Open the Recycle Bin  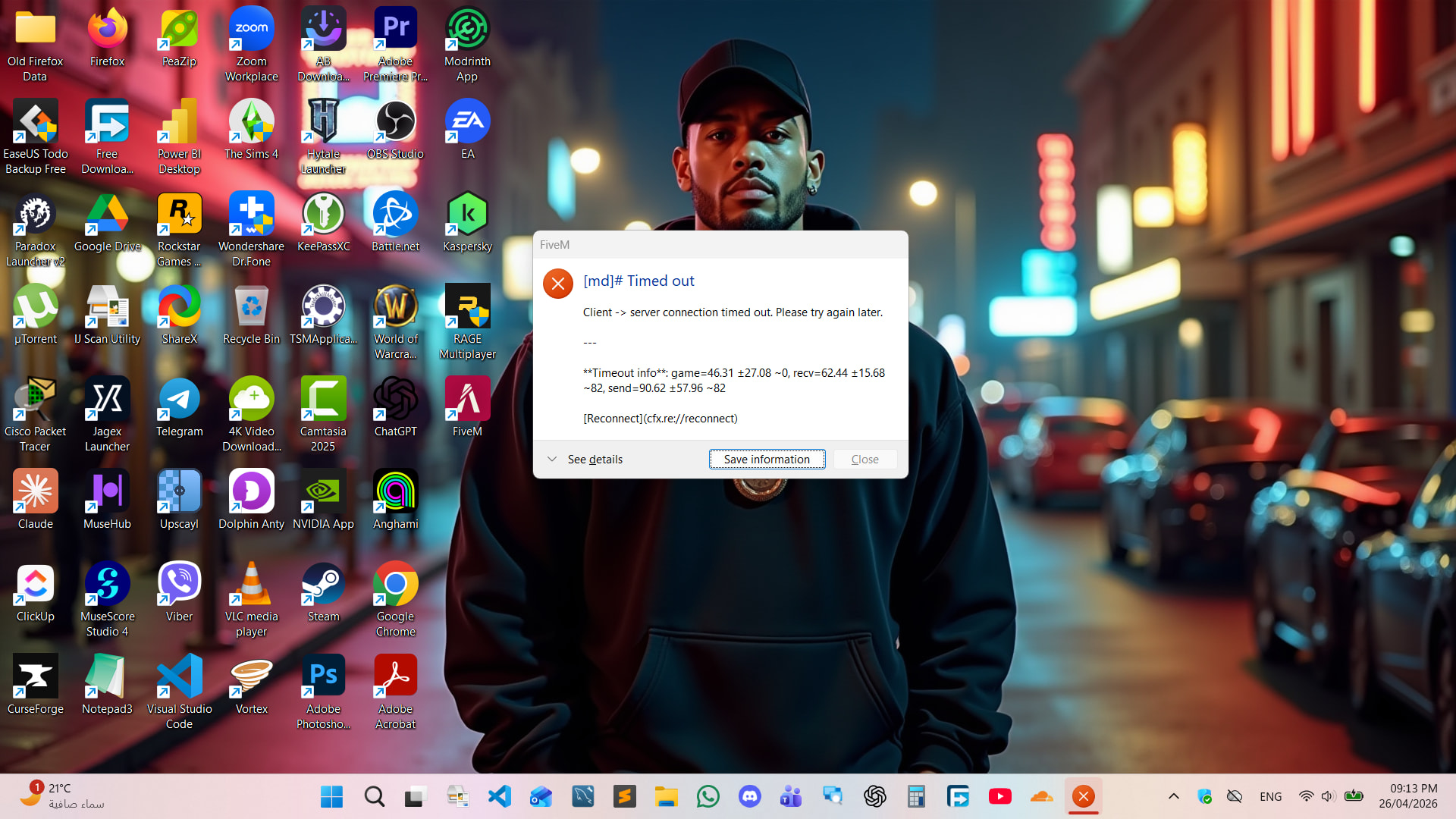[x=251, y=315]
